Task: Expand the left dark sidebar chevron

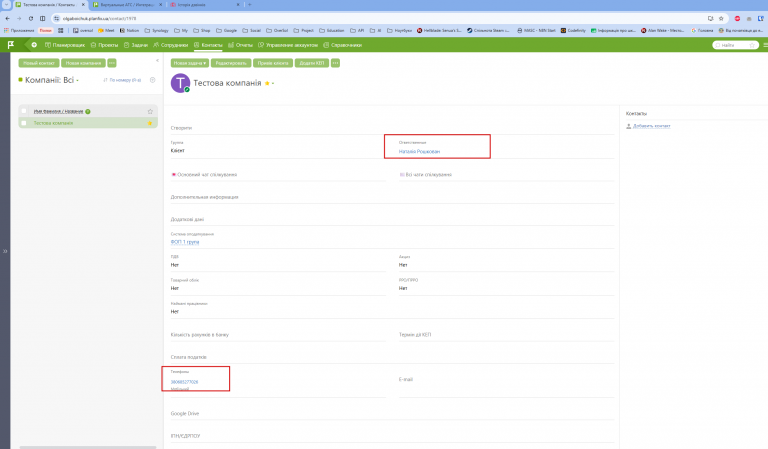Action: pyautogui.click(x=5, y=251)
